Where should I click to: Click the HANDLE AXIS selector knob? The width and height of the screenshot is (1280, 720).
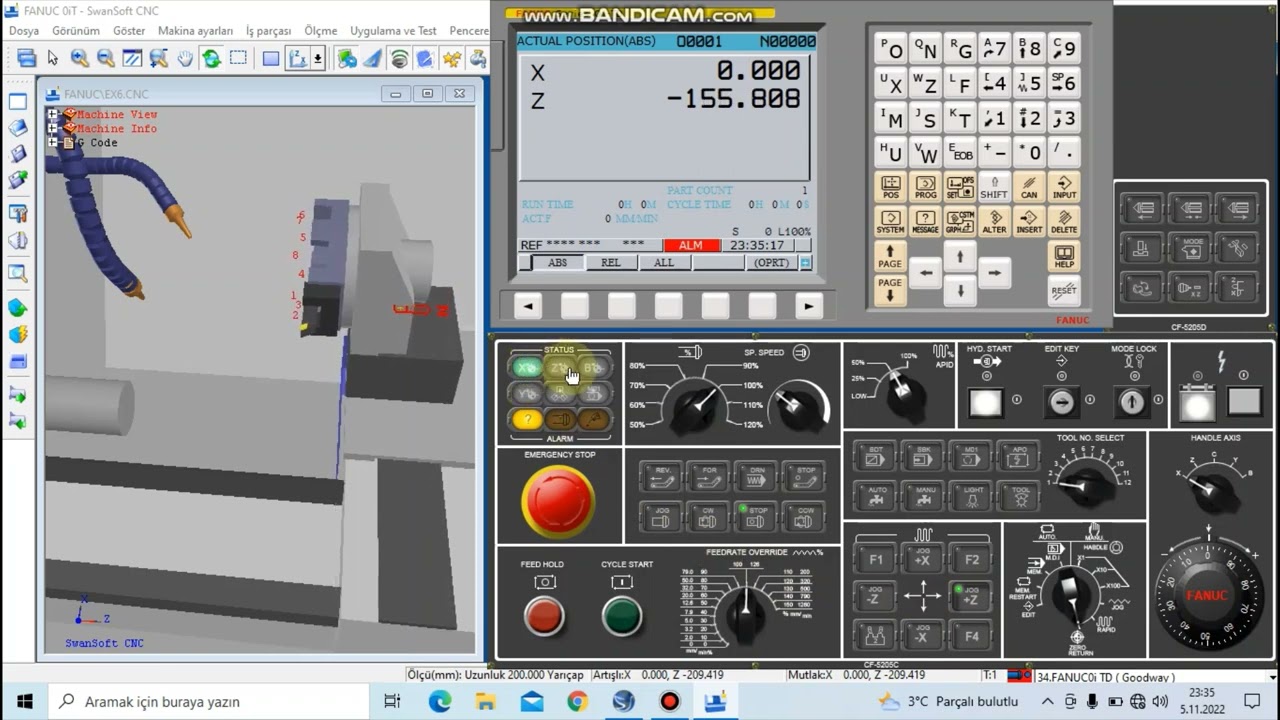[x=1212, y=489]
